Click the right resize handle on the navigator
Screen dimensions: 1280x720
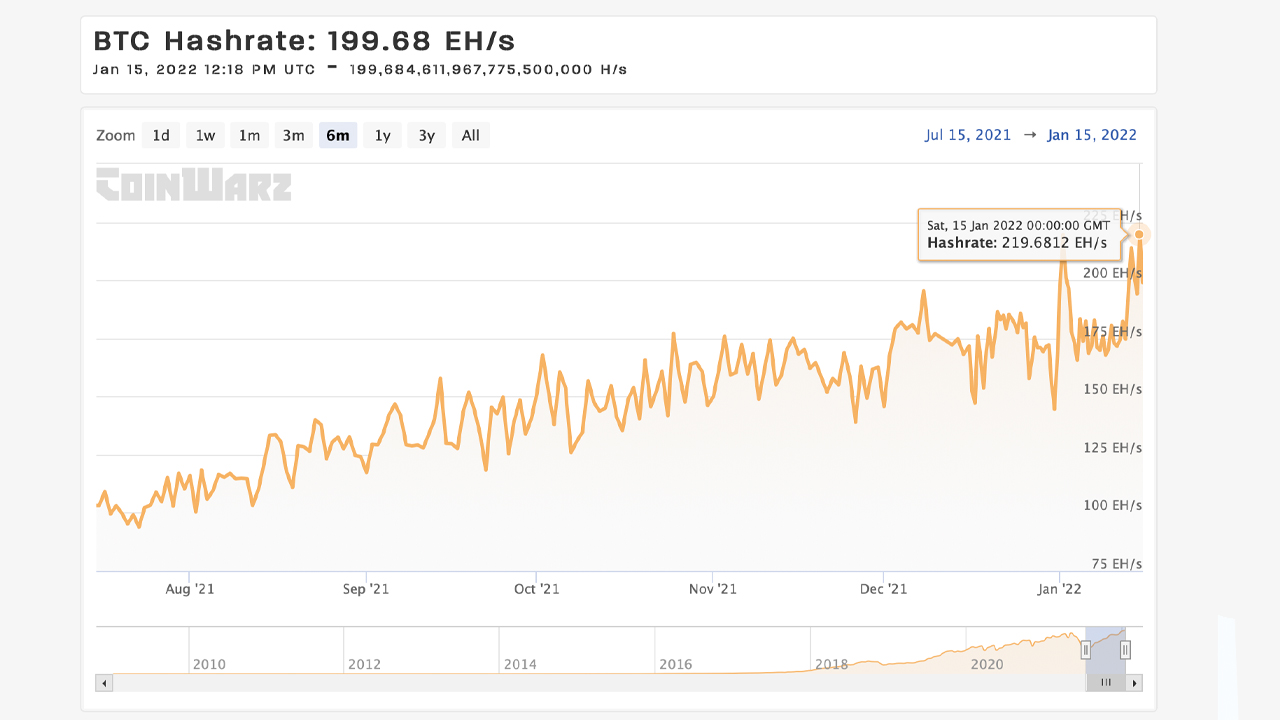[1125, 650]
